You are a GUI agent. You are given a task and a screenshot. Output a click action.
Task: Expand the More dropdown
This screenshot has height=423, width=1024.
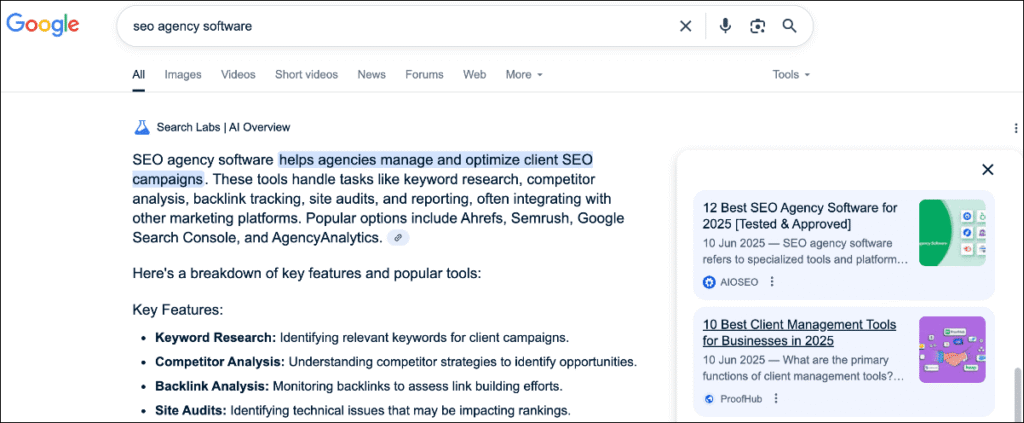524,74
